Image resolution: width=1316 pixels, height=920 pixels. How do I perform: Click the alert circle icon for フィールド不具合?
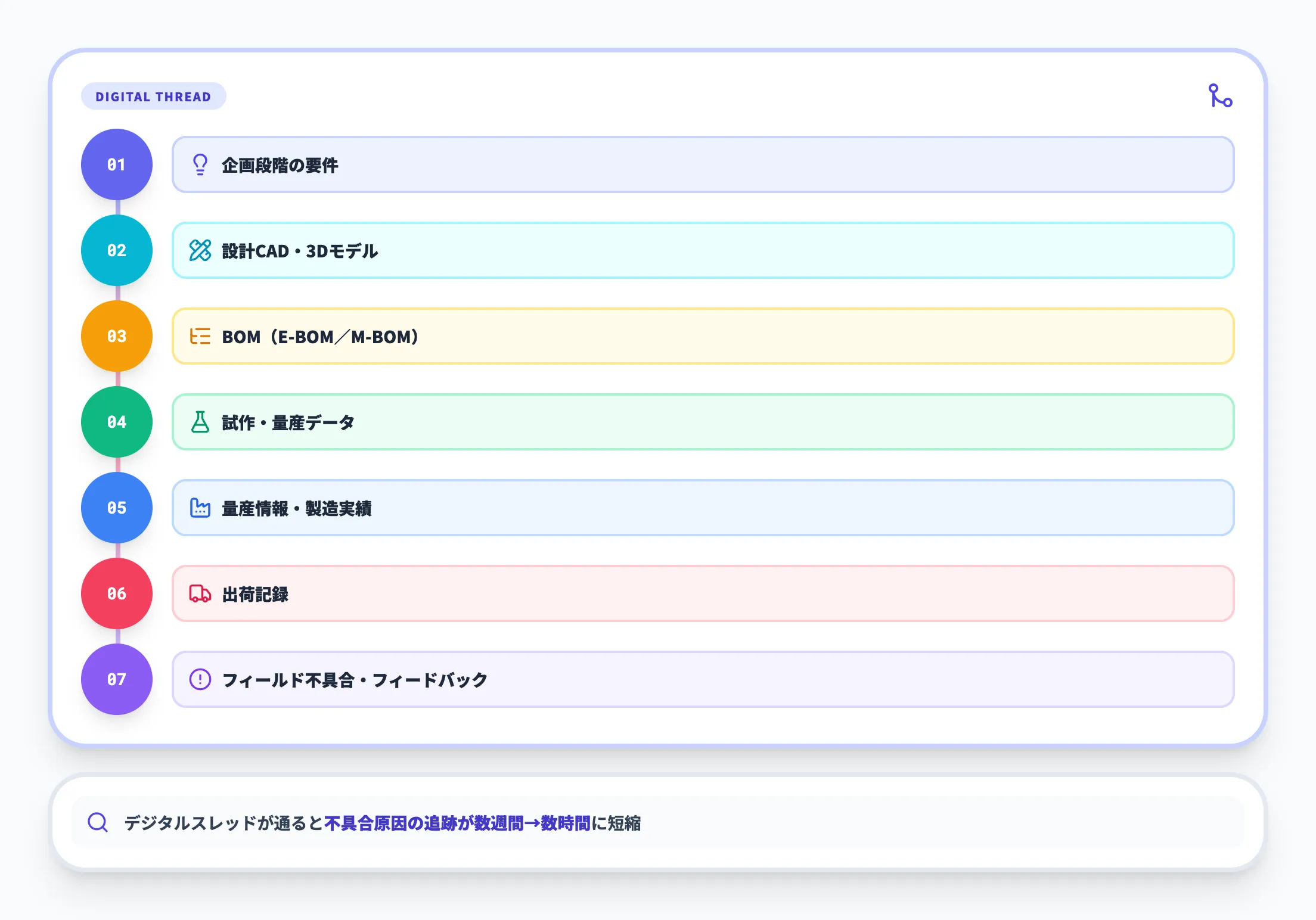(x=200, y=679)
